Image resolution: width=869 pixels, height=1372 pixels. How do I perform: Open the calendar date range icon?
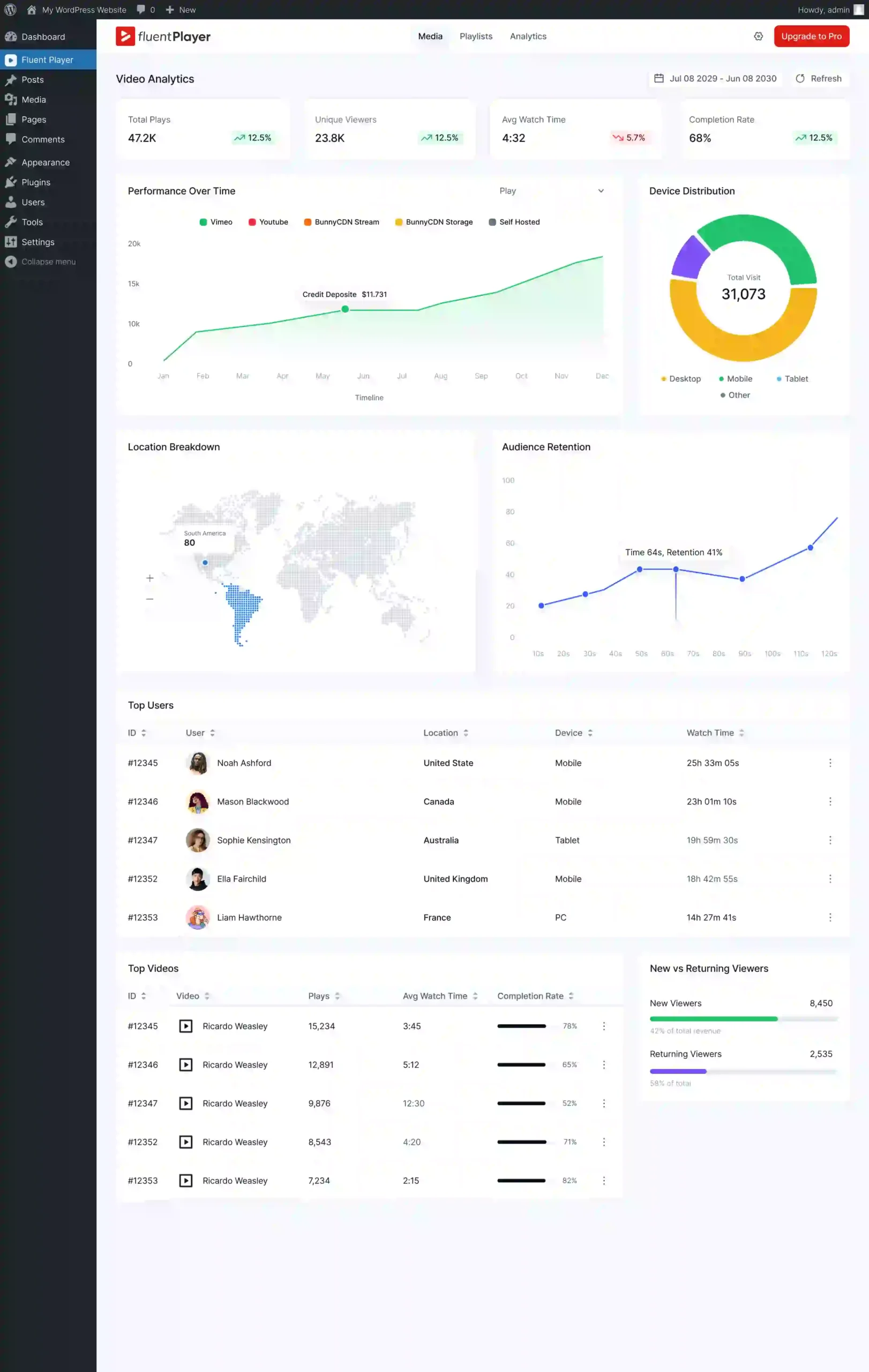[x=660, y=78]
